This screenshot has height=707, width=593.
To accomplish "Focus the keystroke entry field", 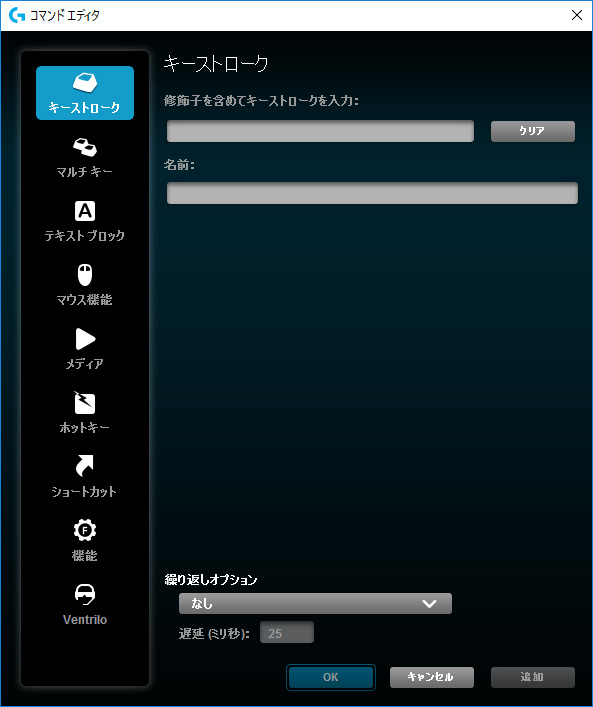I will 320,131.
